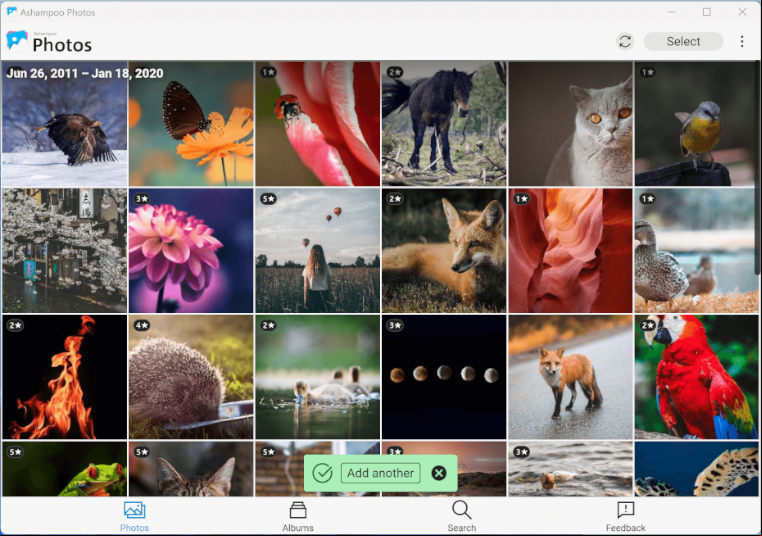Open the bird on water waves photo
Screen dimensions: 762x536
571,469
